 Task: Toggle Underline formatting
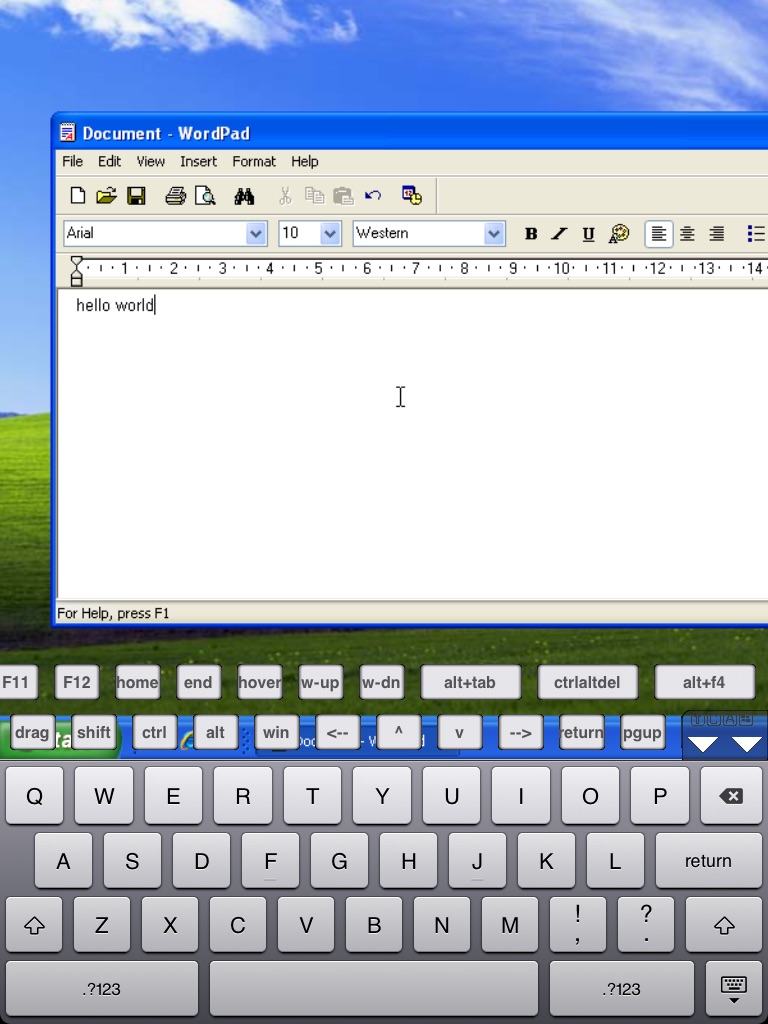pyautogui.click(x=588, y=234)
